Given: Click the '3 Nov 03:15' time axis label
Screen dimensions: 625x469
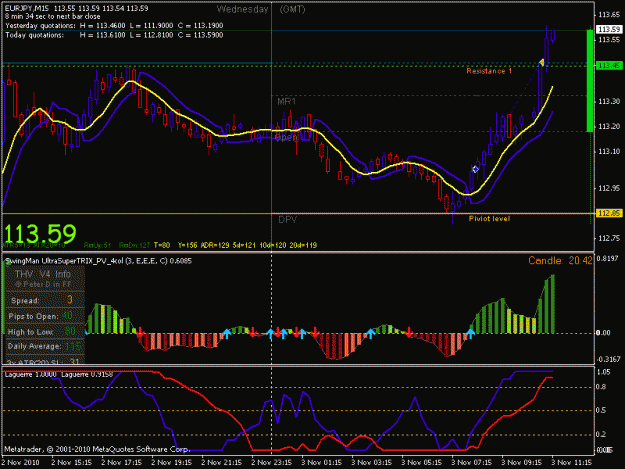Looking at the screenshot, I should click(x=371, y=462).
